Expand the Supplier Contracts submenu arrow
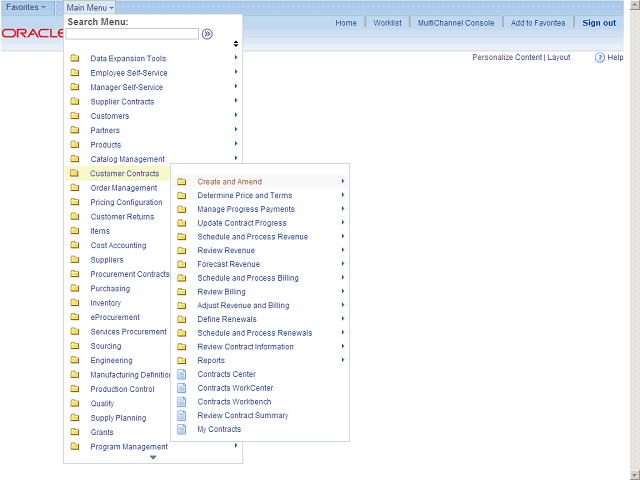640x480 pixels. pos(236,101)
